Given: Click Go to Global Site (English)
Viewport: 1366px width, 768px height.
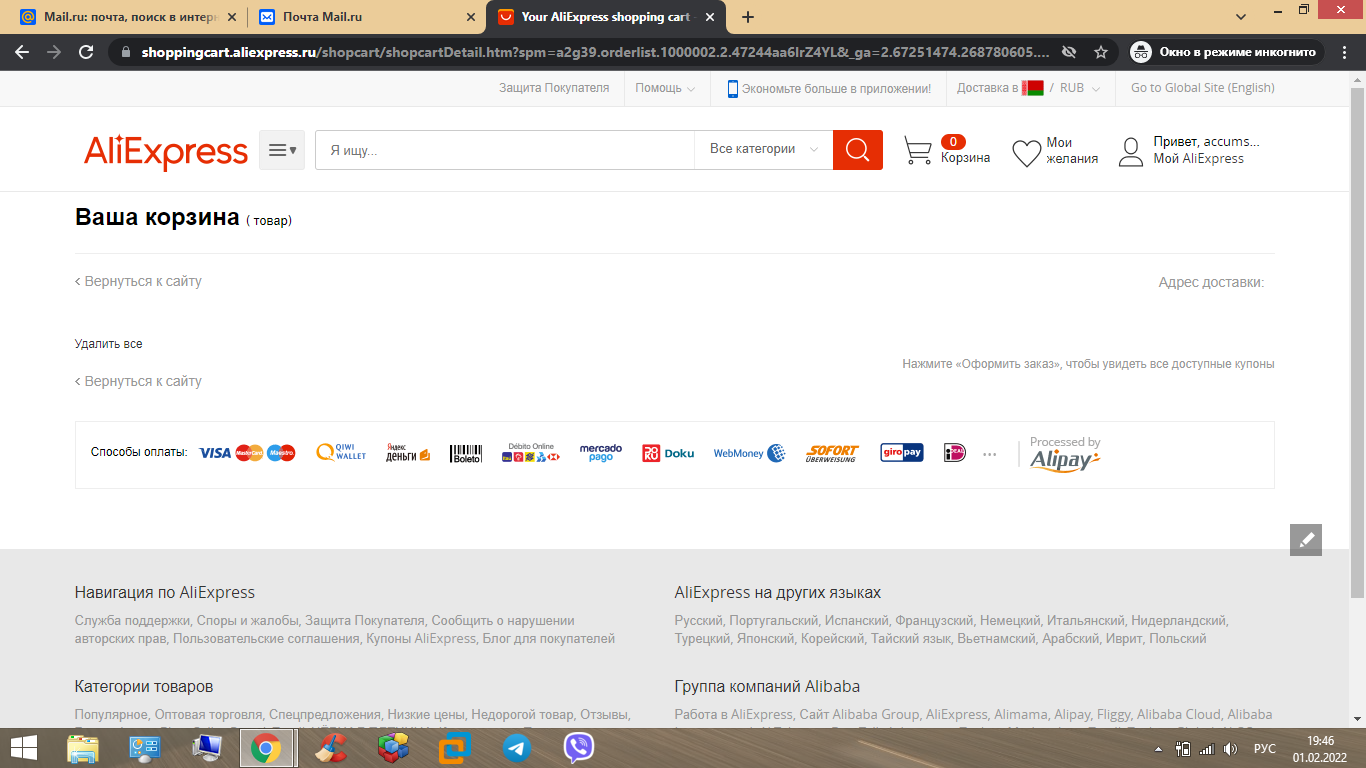Looking at the screenshot, I should click(1203, 88).
